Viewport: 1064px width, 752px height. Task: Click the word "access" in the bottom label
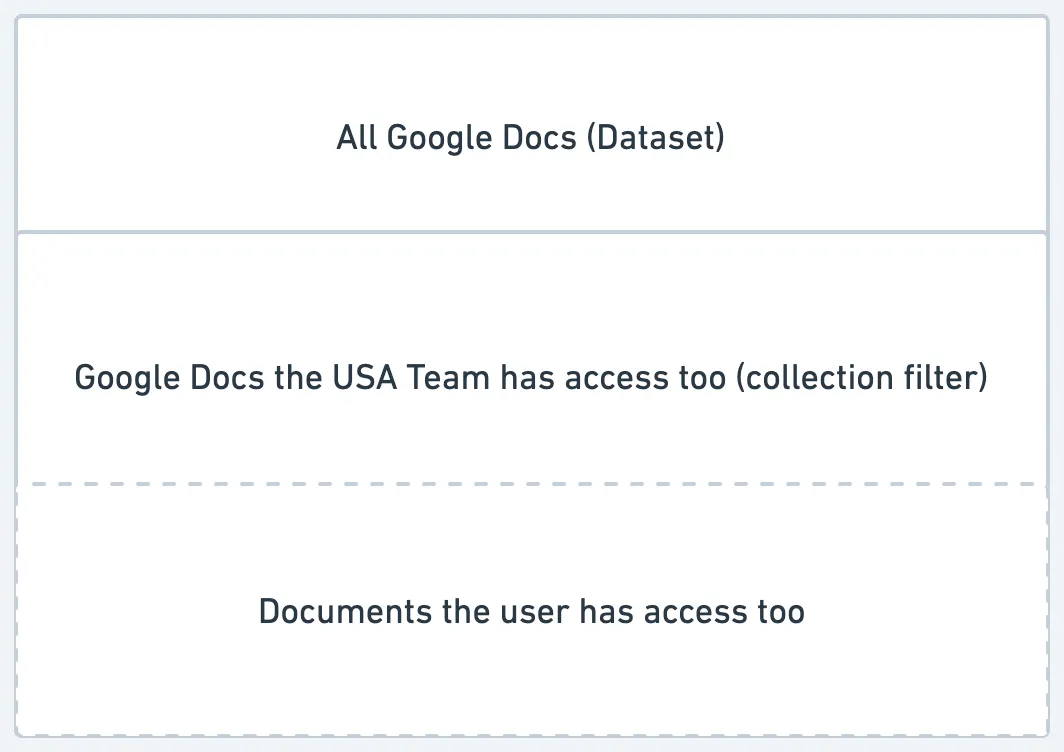[x=696, y=612]
